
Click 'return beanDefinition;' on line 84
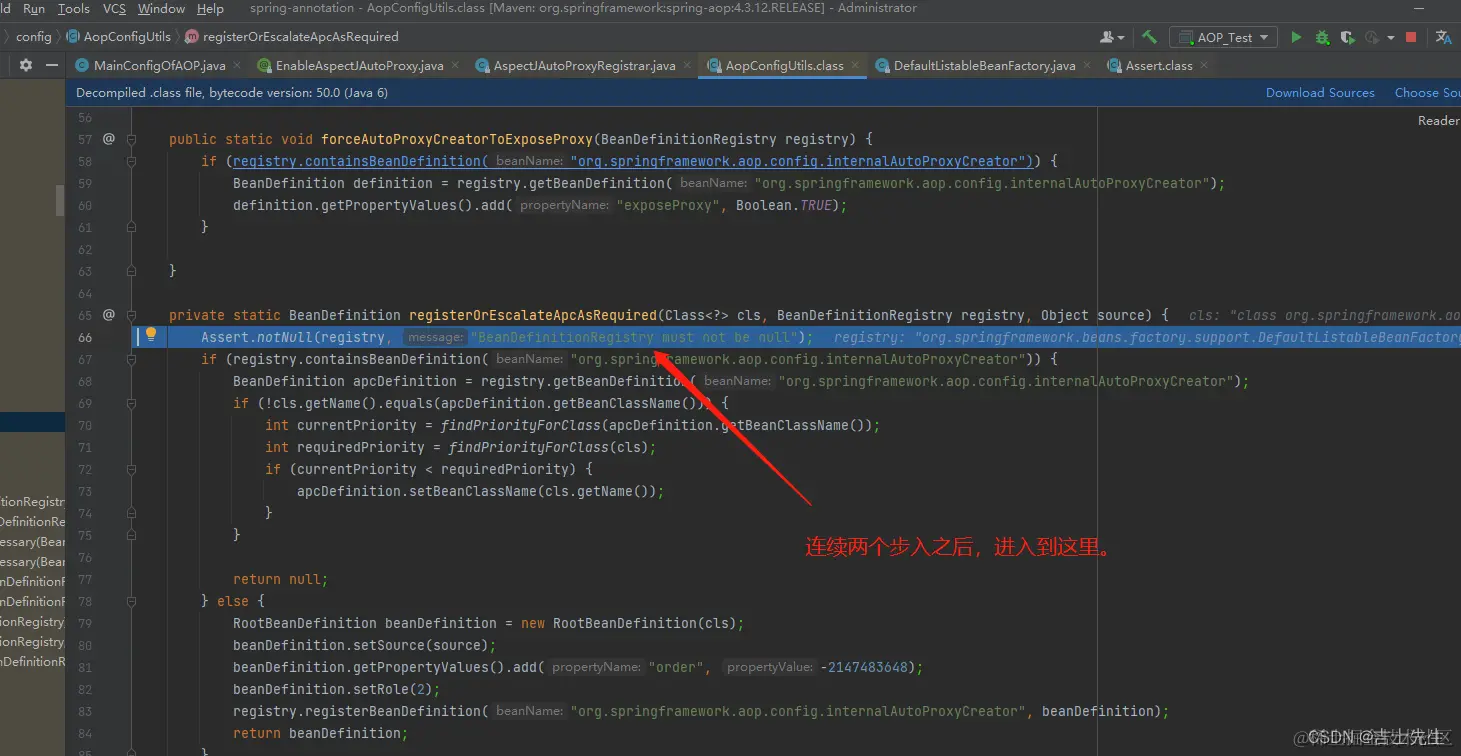[x=320, y=733]
